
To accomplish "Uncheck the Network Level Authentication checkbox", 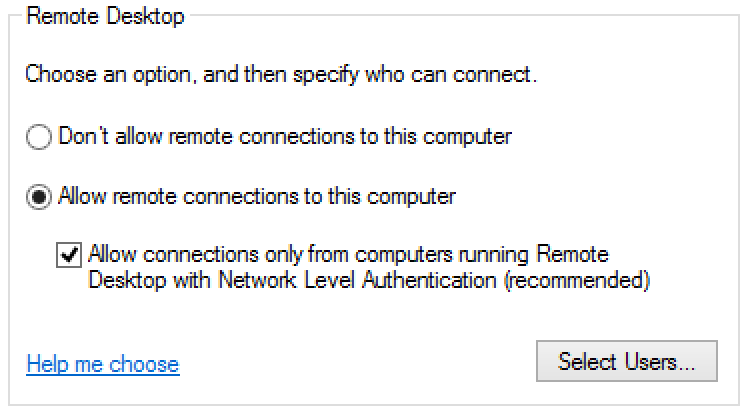I will tap(70, 255).
